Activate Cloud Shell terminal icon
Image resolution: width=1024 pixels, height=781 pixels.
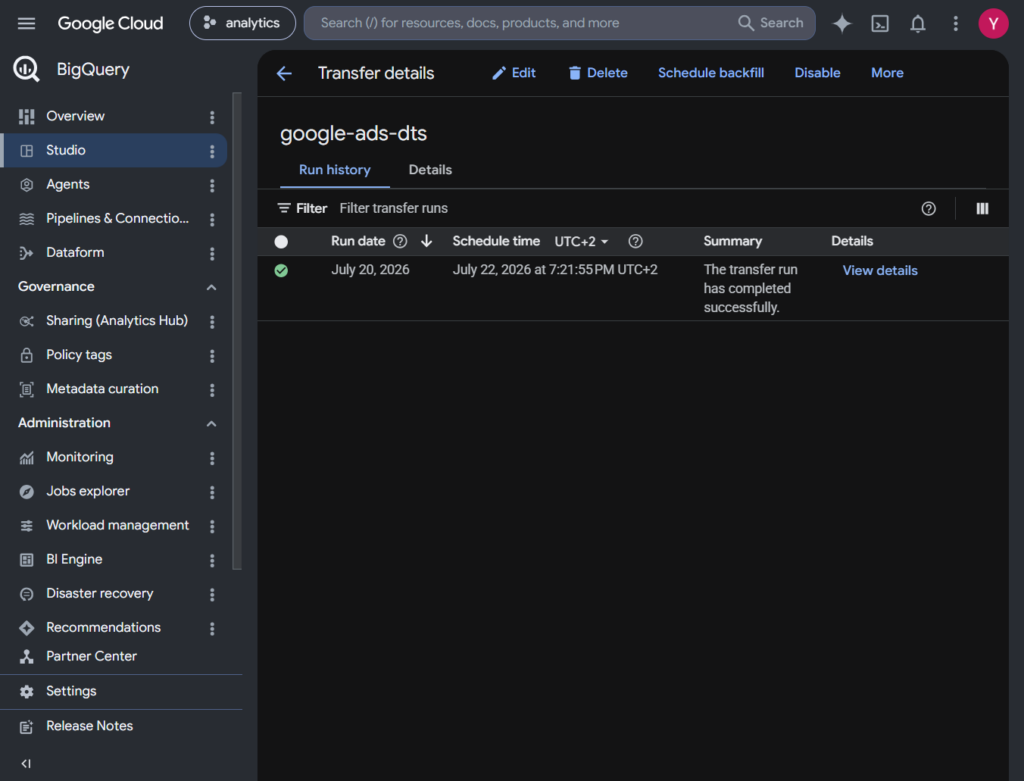tap(880, 24)
